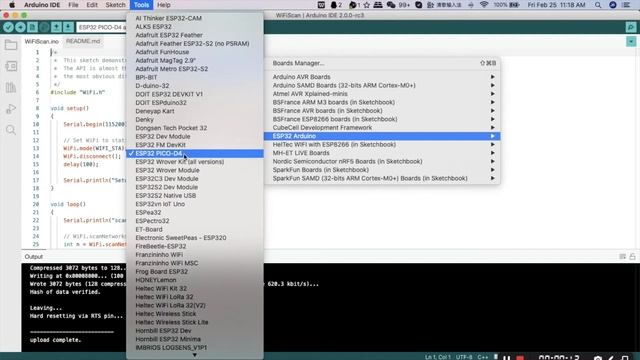Select the checked ESP32 PICO-D4 board
Screen dimensions: 640x360
195,153
